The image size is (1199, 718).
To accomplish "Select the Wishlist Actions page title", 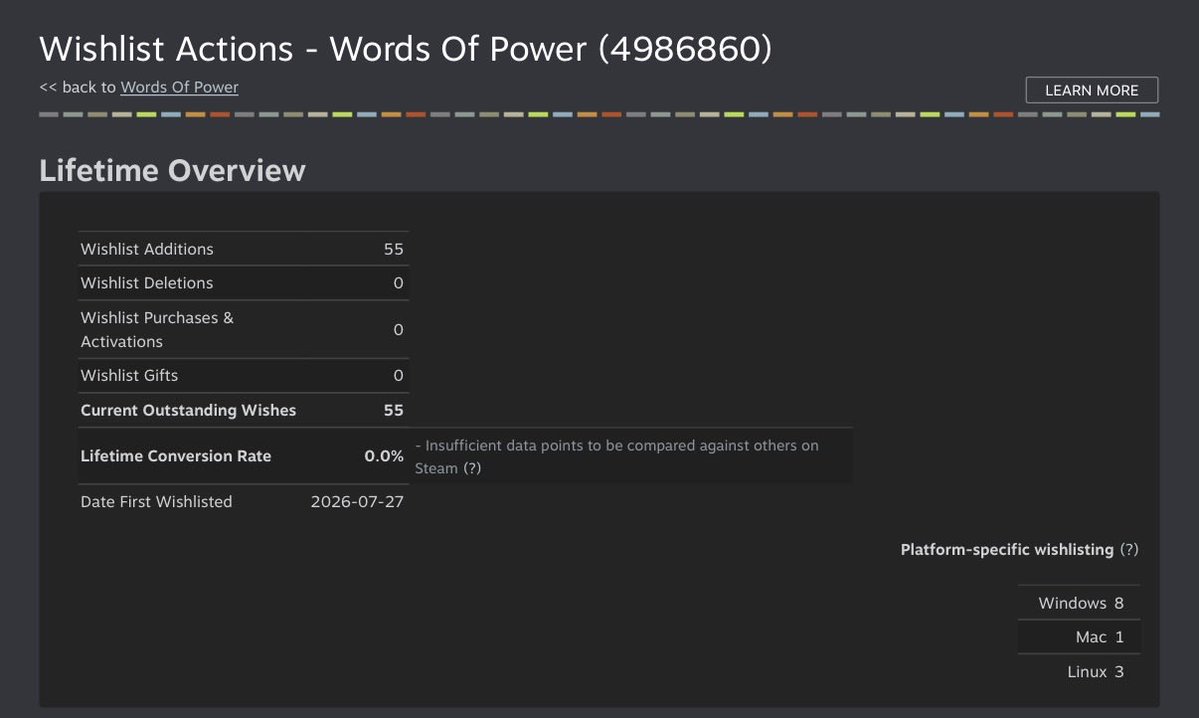I will 405,49.
